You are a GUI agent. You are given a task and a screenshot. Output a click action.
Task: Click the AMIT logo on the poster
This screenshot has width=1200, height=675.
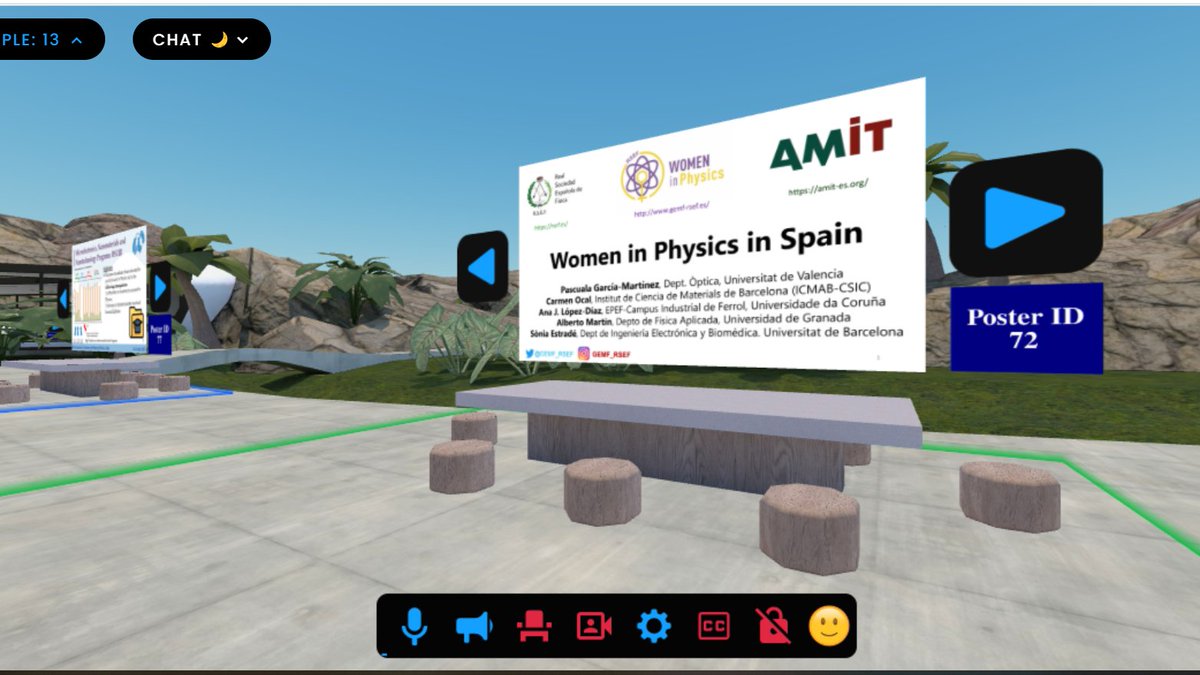(x=831, y=145)
